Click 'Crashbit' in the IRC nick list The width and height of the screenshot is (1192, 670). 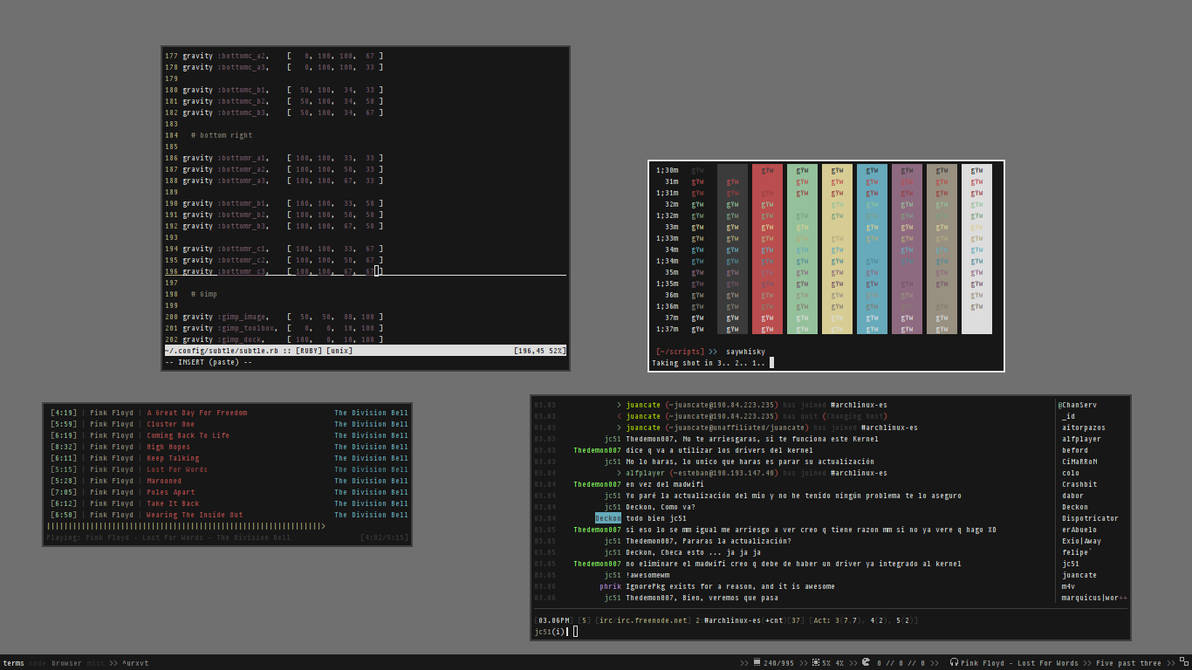[1079, 484]
